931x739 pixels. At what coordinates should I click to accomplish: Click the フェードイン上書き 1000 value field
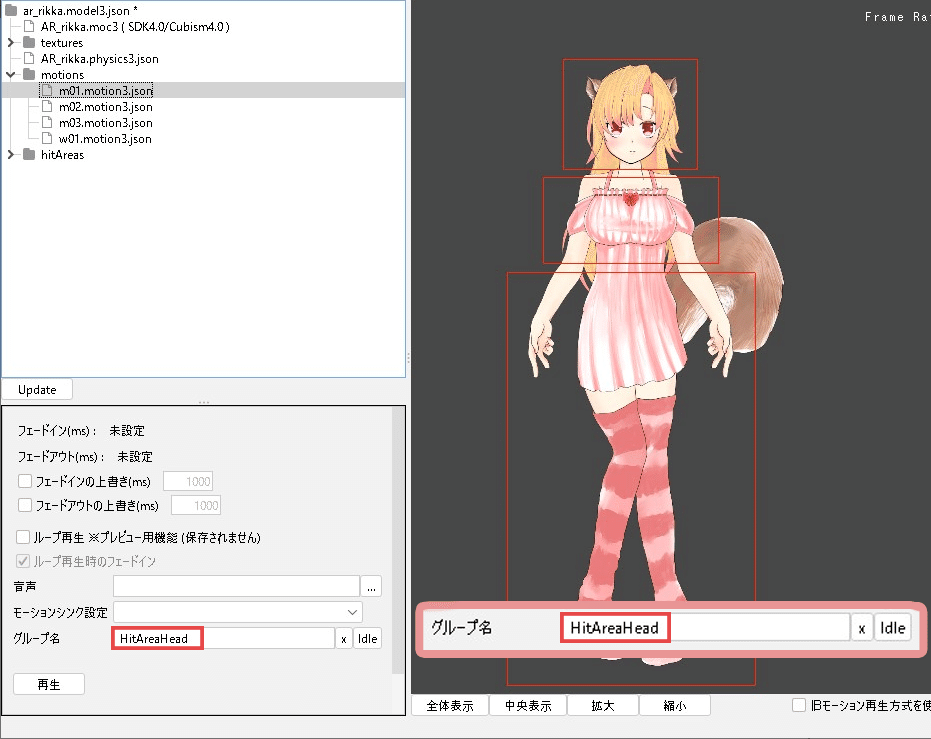pyautogui.click(x=188, y=481)
